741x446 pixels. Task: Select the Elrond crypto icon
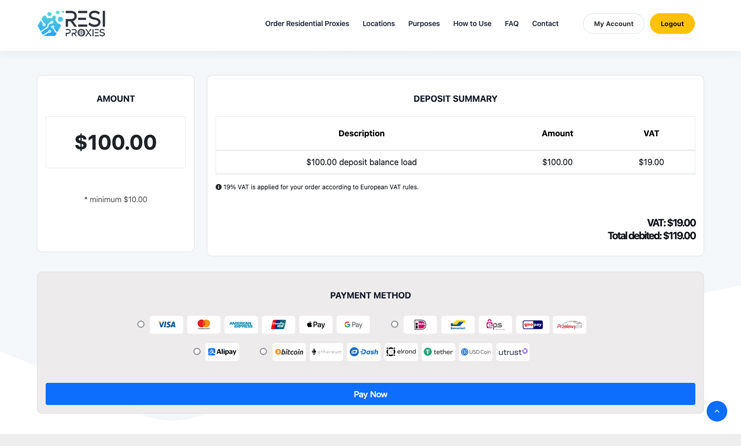click(401, 352)
